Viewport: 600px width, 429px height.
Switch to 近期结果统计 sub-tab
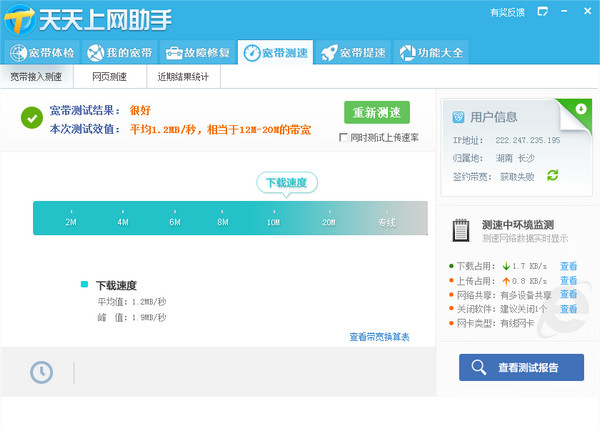183,76
